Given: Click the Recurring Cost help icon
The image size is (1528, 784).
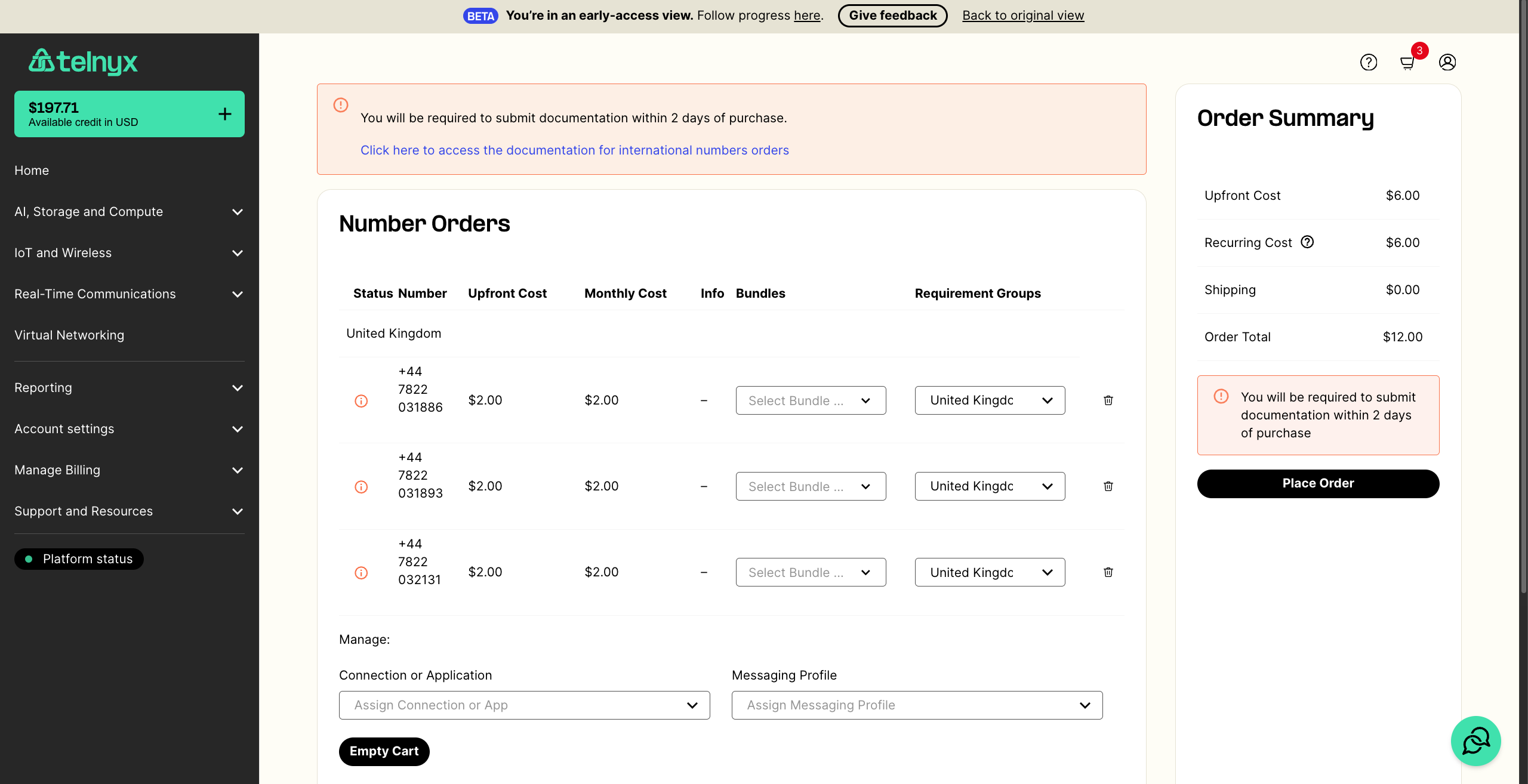Looking at the screenshot, I should [x=1307, y=242].
